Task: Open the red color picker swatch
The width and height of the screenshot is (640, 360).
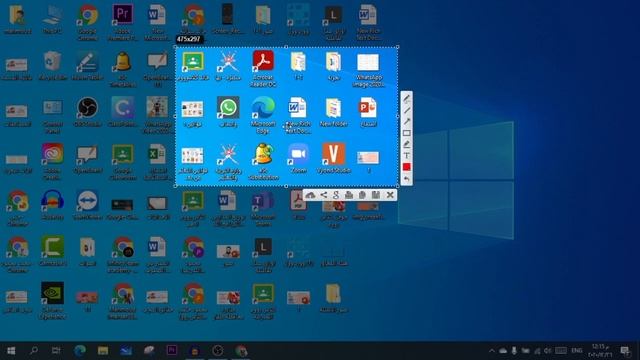Action: [407, 167]
